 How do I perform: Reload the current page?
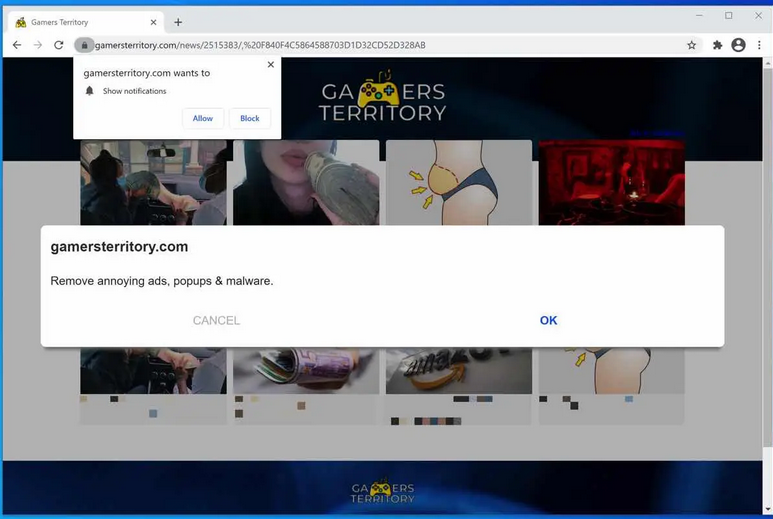pyautogui.click(x=59, y=45)
